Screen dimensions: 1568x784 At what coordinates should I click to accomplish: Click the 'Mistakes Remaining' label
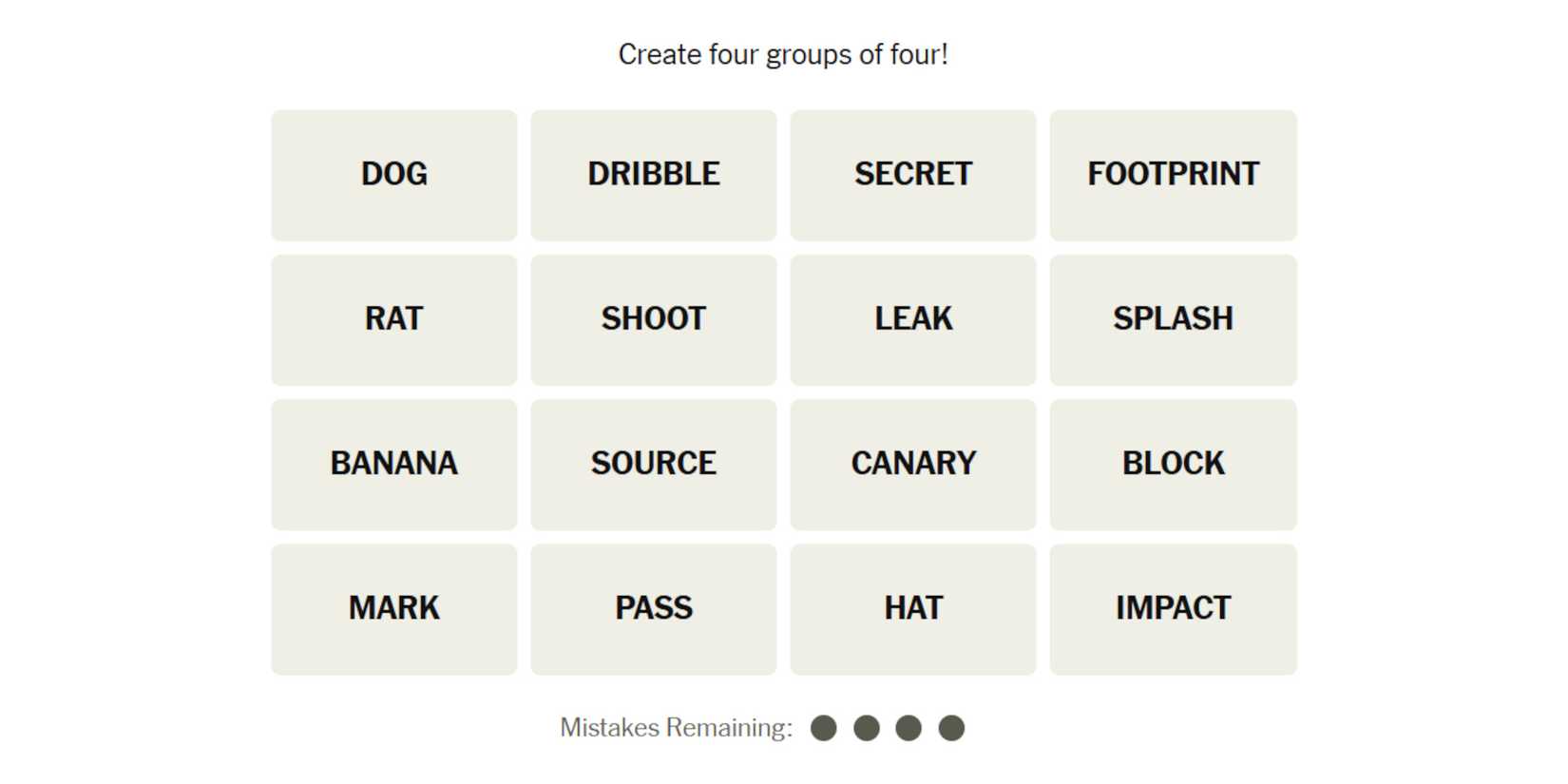click(676, 728)
